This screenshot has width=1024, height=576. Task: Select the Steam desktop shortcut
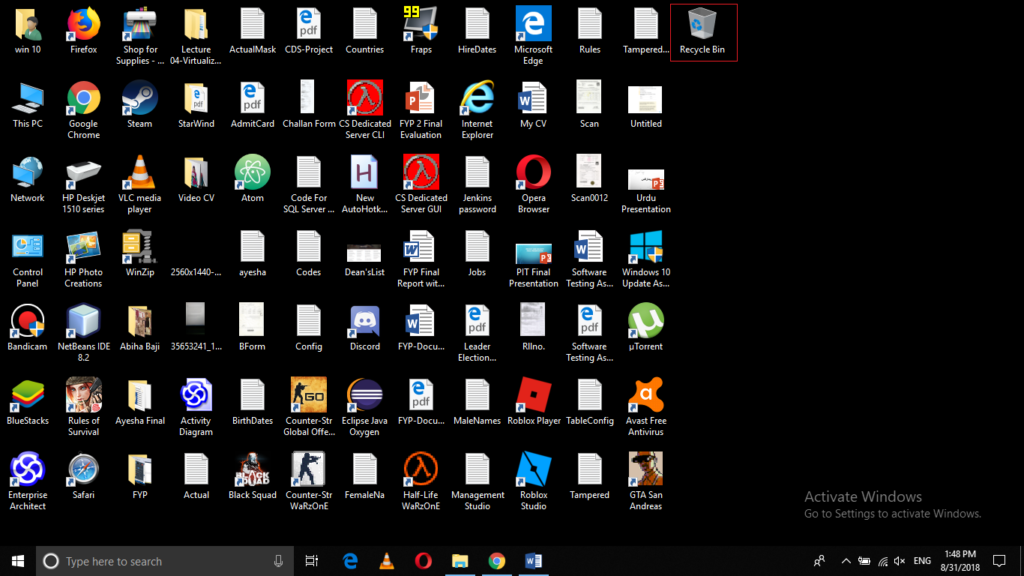click(x=140, y=104)
